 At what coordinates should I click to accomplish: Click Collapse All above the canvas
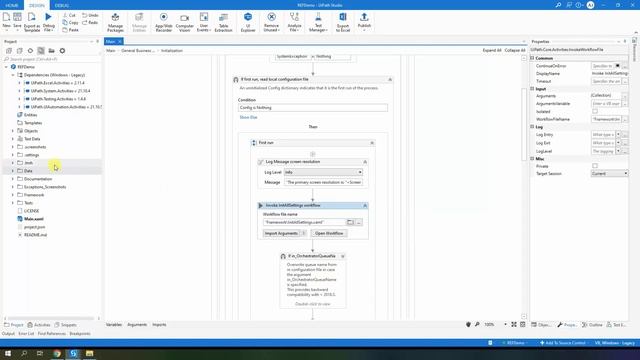pyautogui.click(x=514, y=50)
